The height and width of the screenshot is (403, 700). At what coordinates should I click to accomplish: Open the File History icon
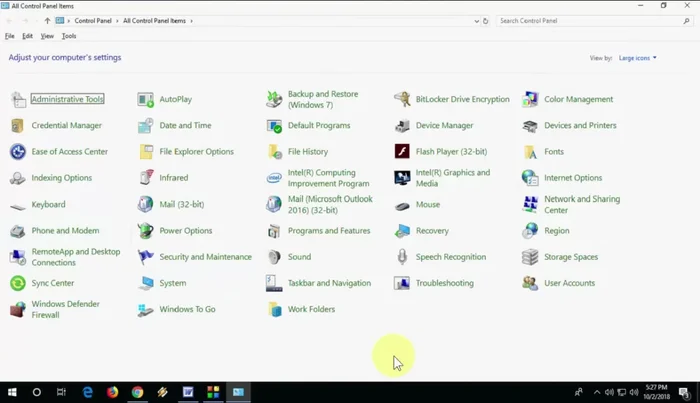(274, 152)
